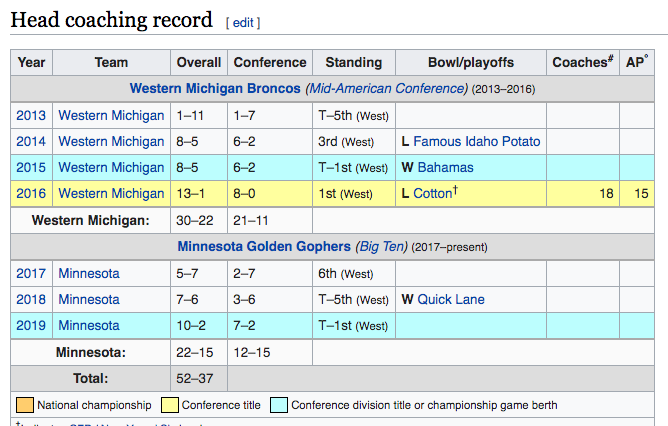This screenshot has width=668, height=426.
Task: Open the Mid-American Conference link
Action: [387, 89]
